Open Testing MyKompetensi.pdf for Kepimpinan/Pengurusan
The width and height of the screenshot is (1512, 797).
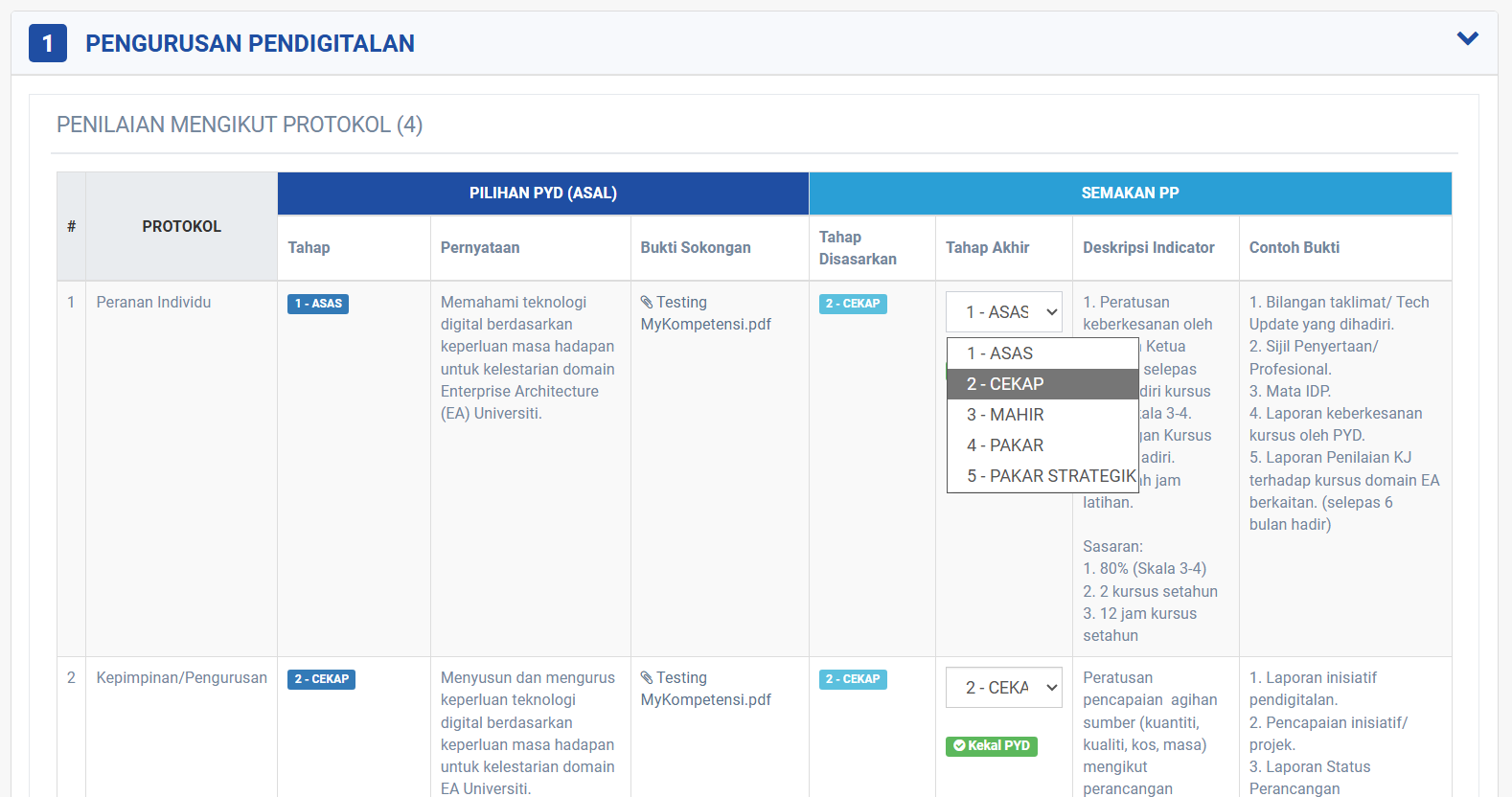point(706,689)
